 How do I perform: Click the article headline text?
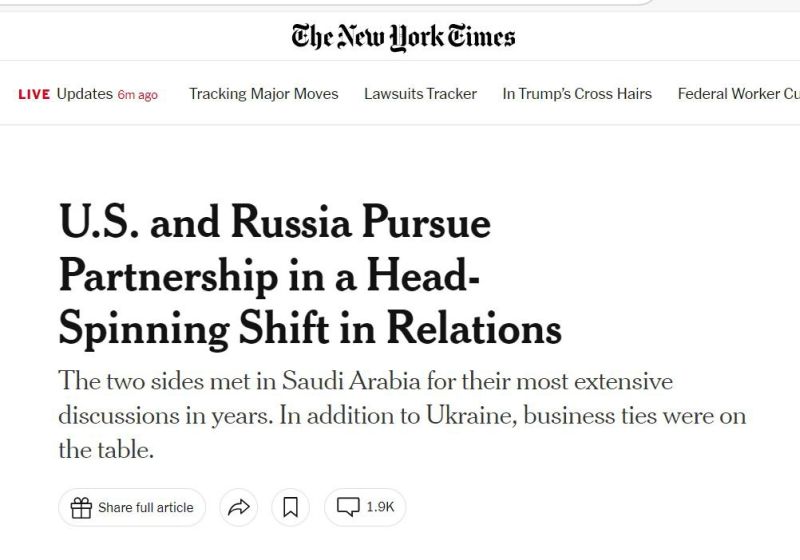[310, 276]
